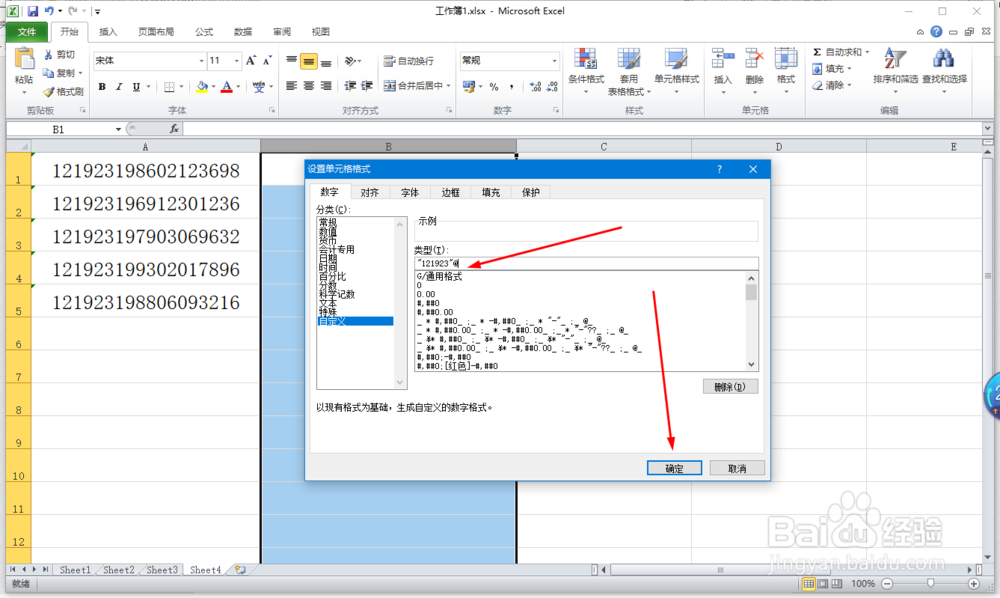Open Format as Table gallery
The height and width of the screenshot is (598, 1000).
629,71
